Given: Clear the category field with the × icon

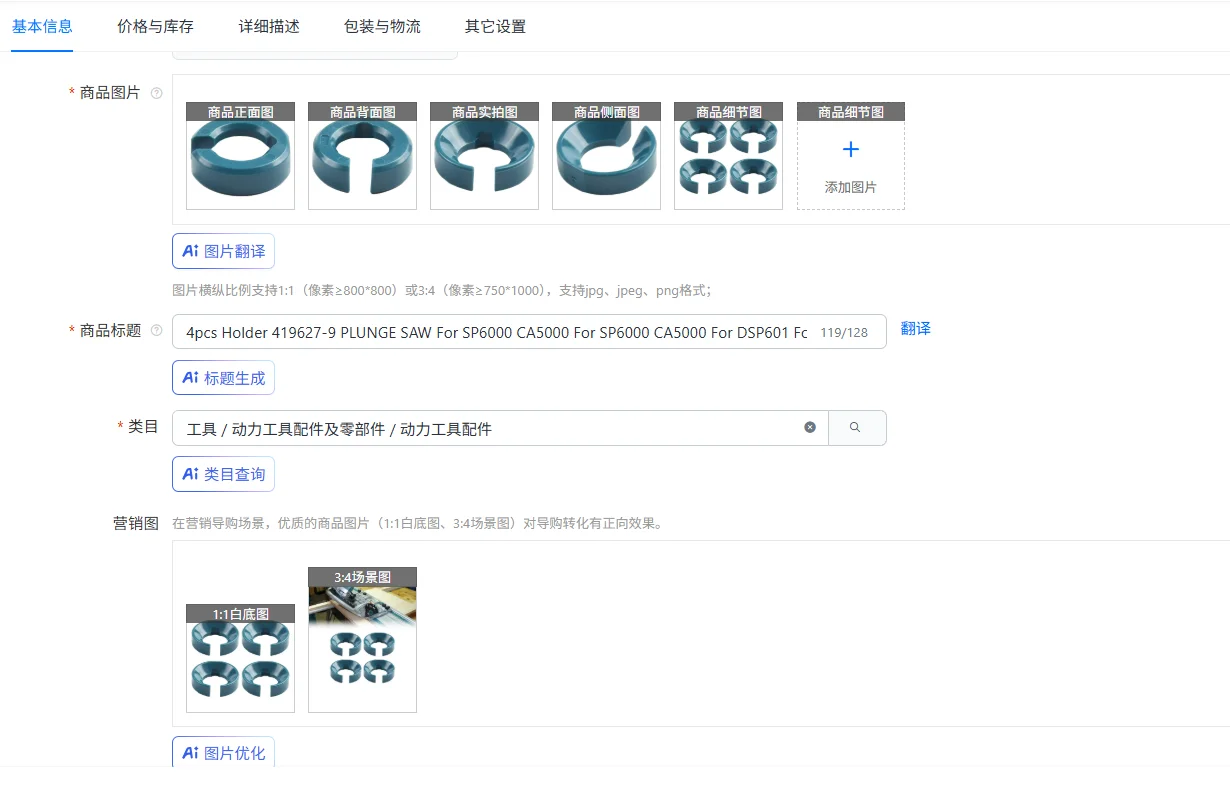Looking at the screenshot, I should point(810,427).
